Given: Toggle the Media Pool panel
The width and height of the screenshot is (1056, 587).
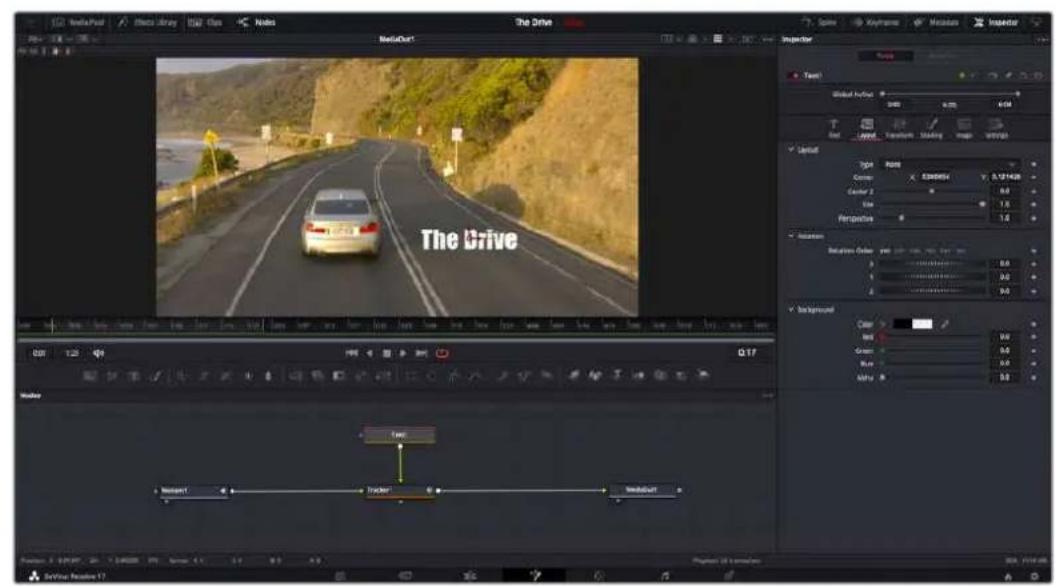Looking at the screenshot, I should click(78, 22).
